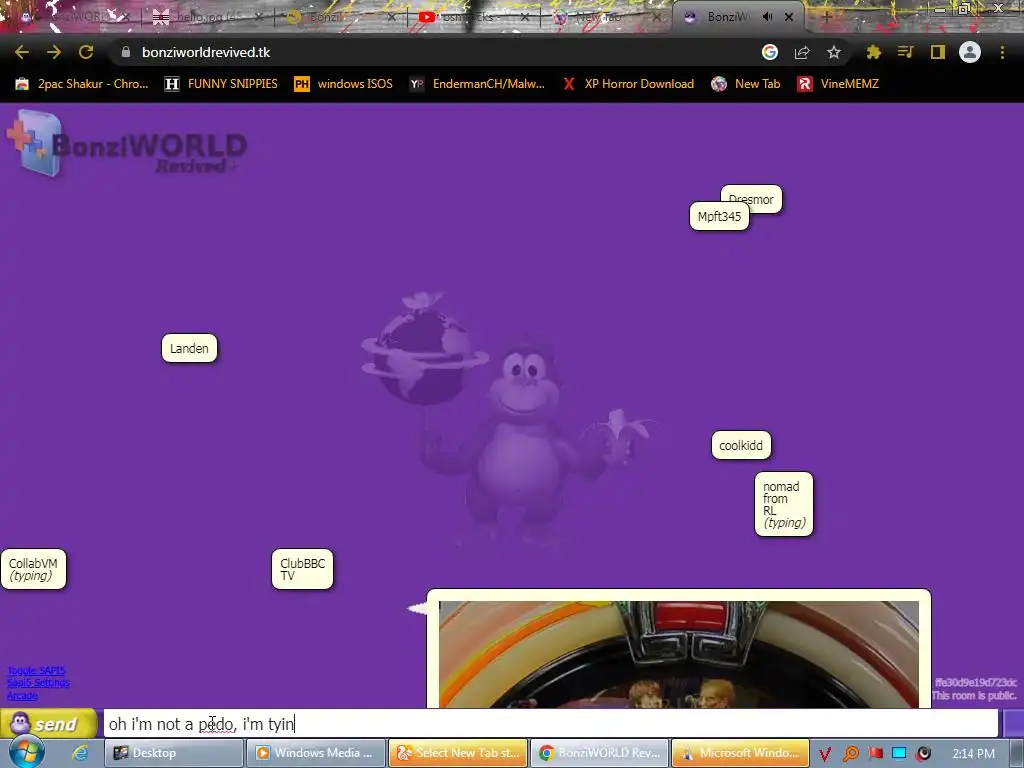Bookmark this page with the star

click(834, 52)
